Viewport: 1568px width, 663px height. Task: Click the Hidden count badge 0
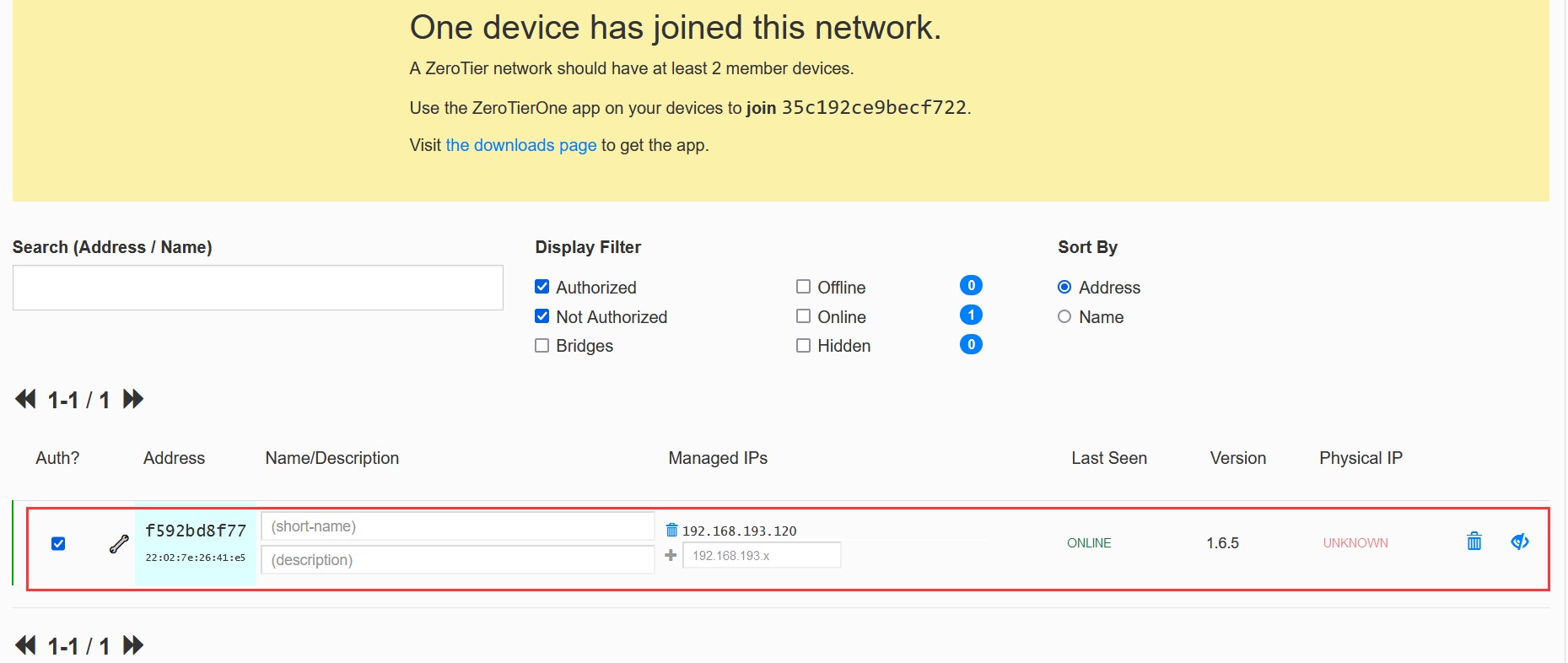point(971,344)
